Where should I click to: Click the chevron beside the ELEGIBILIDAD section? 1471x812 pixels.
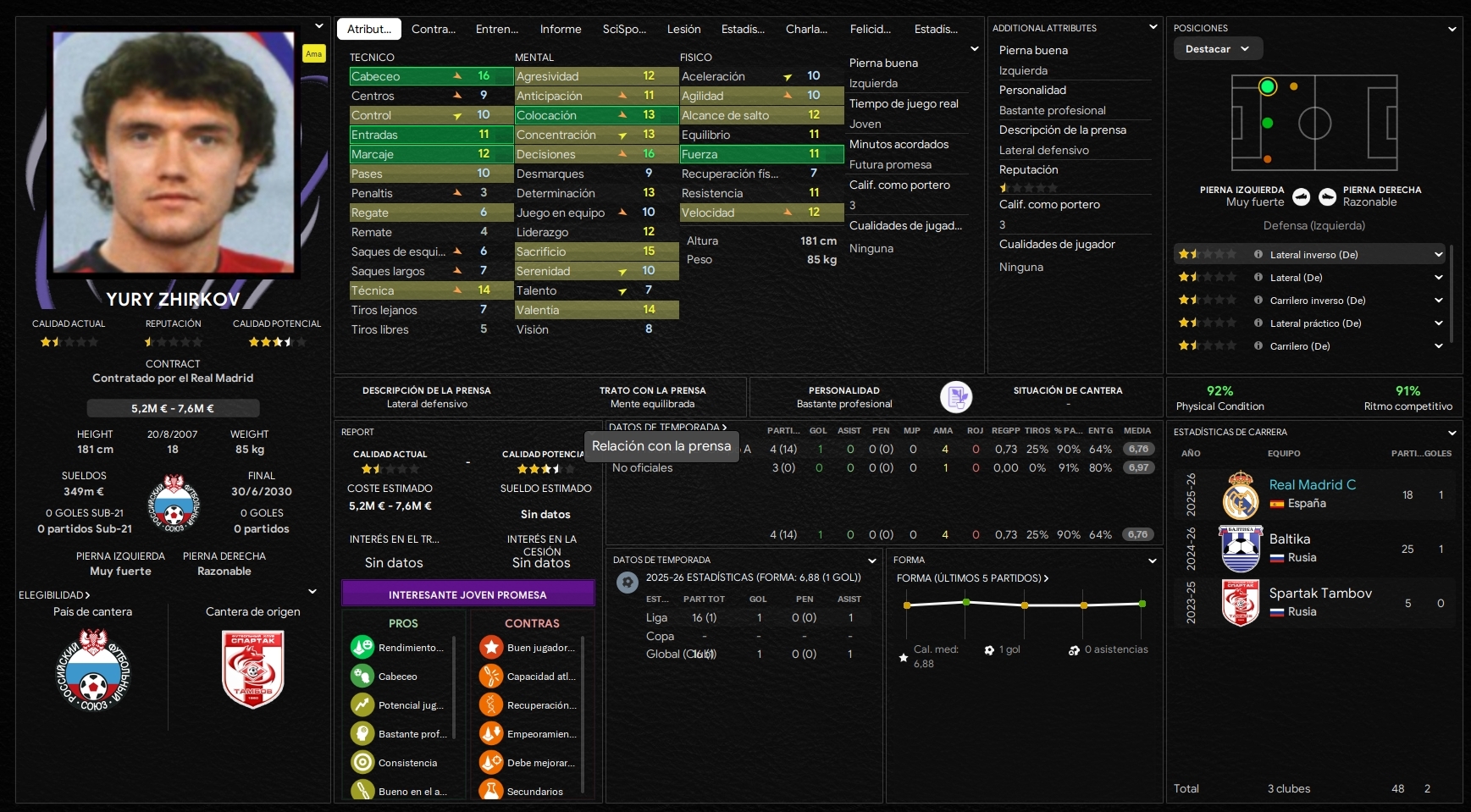pyautogui.click(x=312, y=592)
